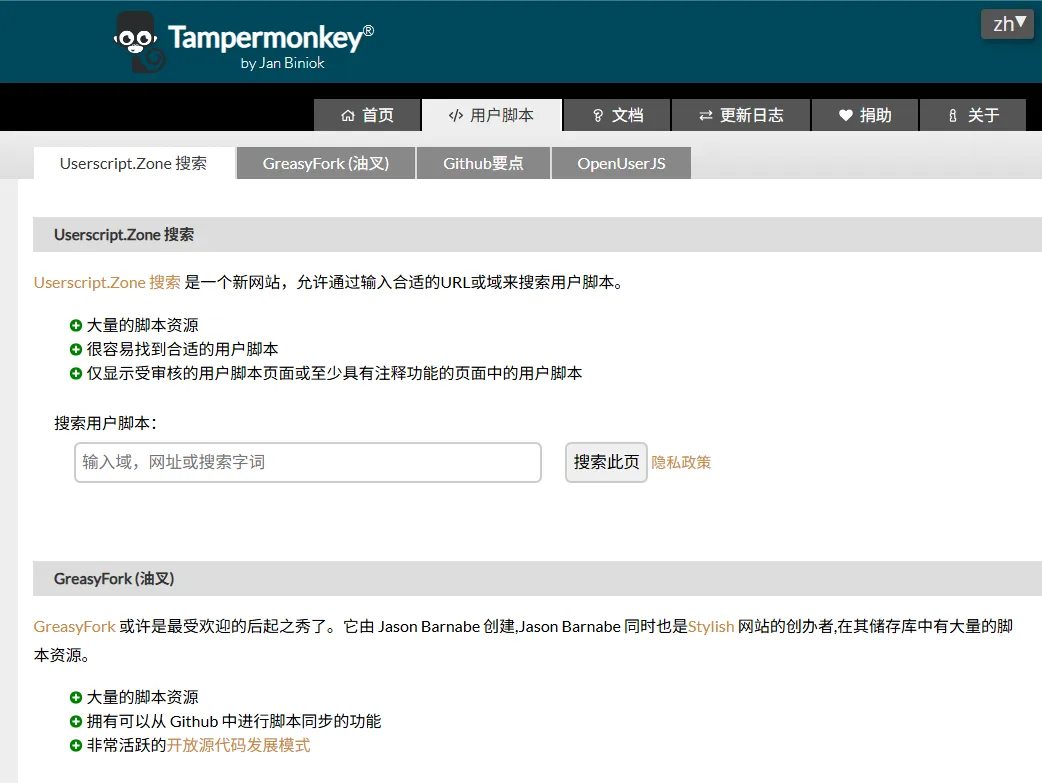Click the question mark icon on 文档 tab
The width and height of the screenshot is (1042, 783).
click(597, 116)
